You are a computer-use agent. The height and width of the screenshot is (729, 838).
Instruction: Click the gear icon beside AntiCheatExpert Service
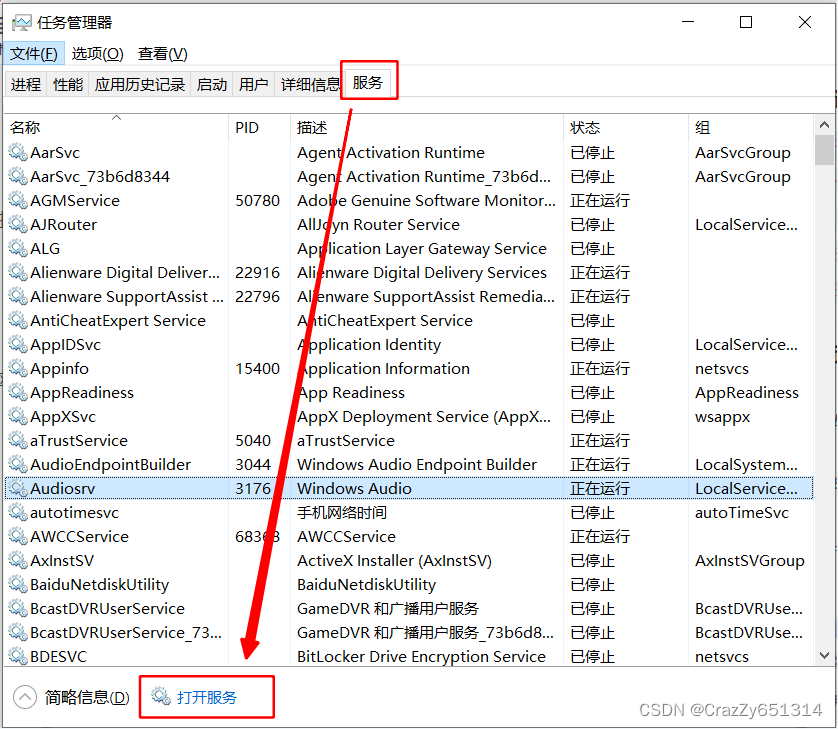click(18, 321)
